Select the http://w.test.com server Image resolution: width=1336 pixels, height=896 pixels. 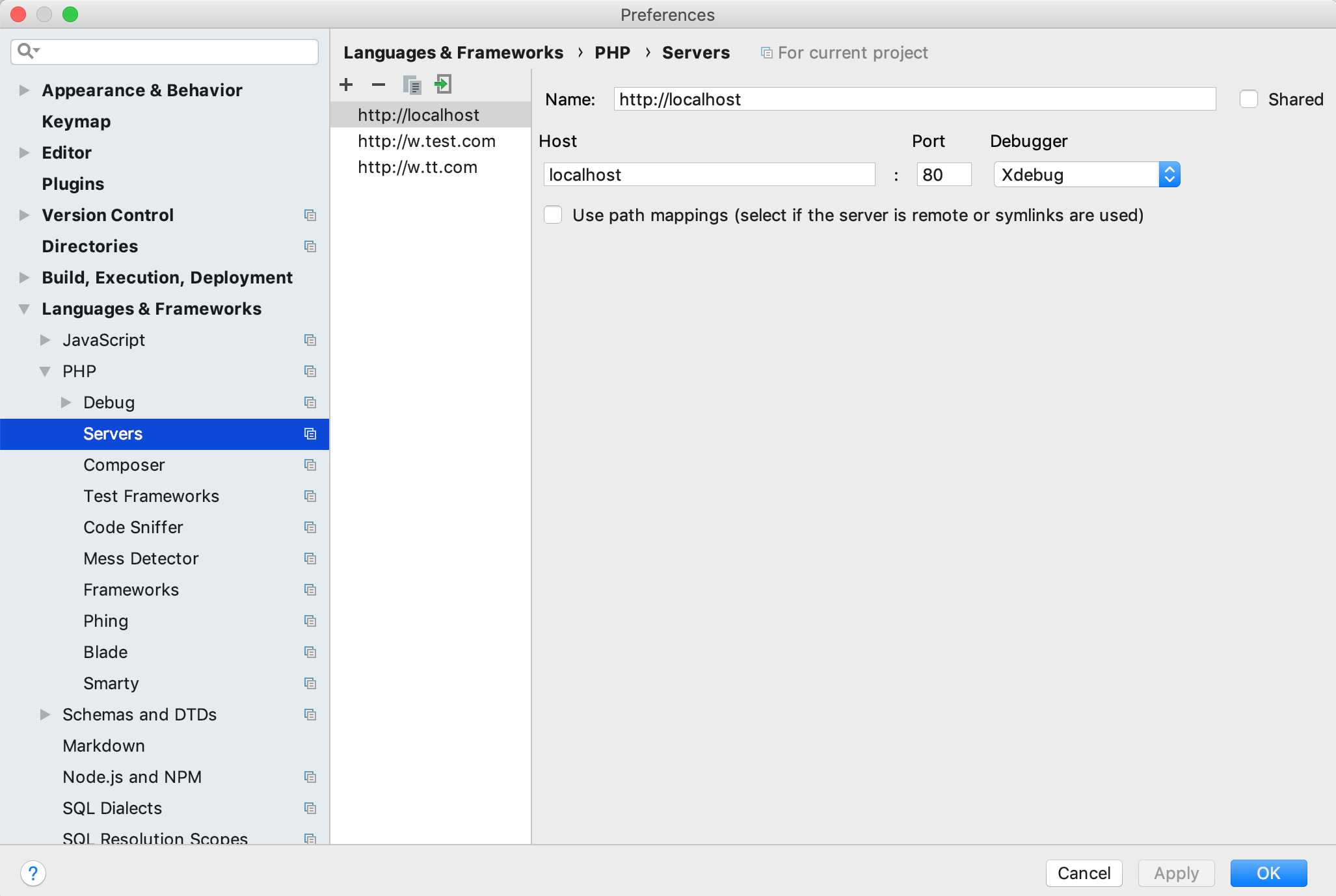point(427,141)
